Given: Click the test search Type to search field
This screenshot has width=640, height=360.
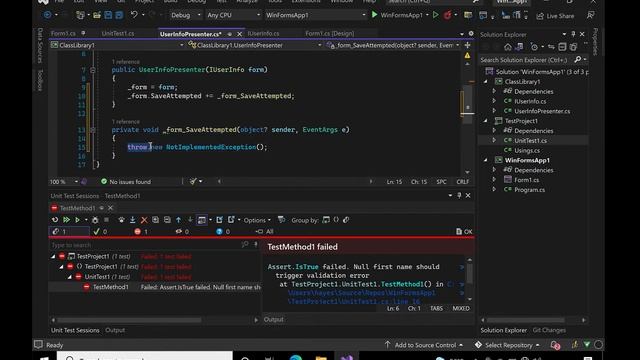Looking at the screenshot, I should click(145, 245).
